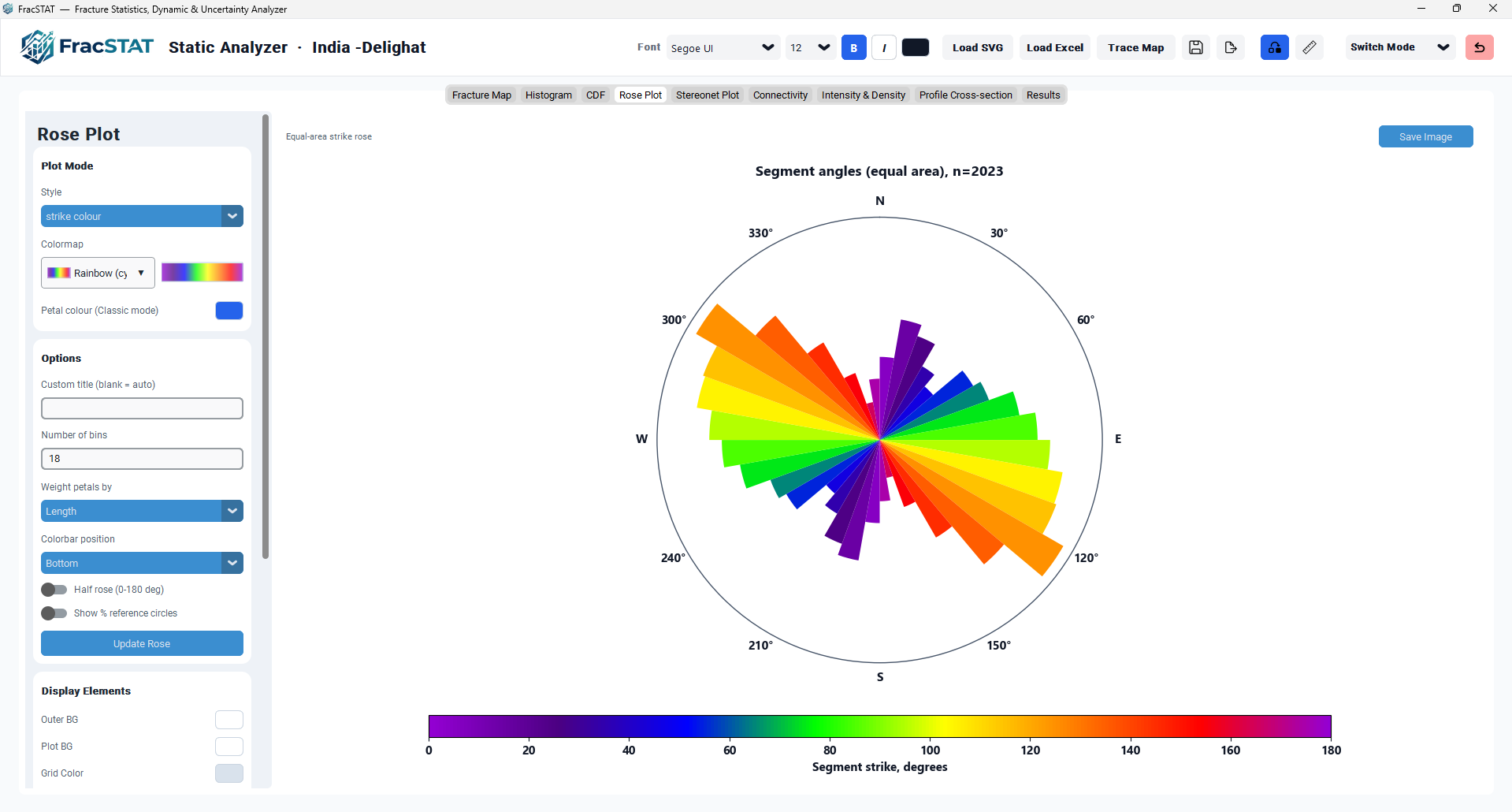Click the save floppy disk icon
This screenshot has height=812, width=1512.
click(1196, 47)
